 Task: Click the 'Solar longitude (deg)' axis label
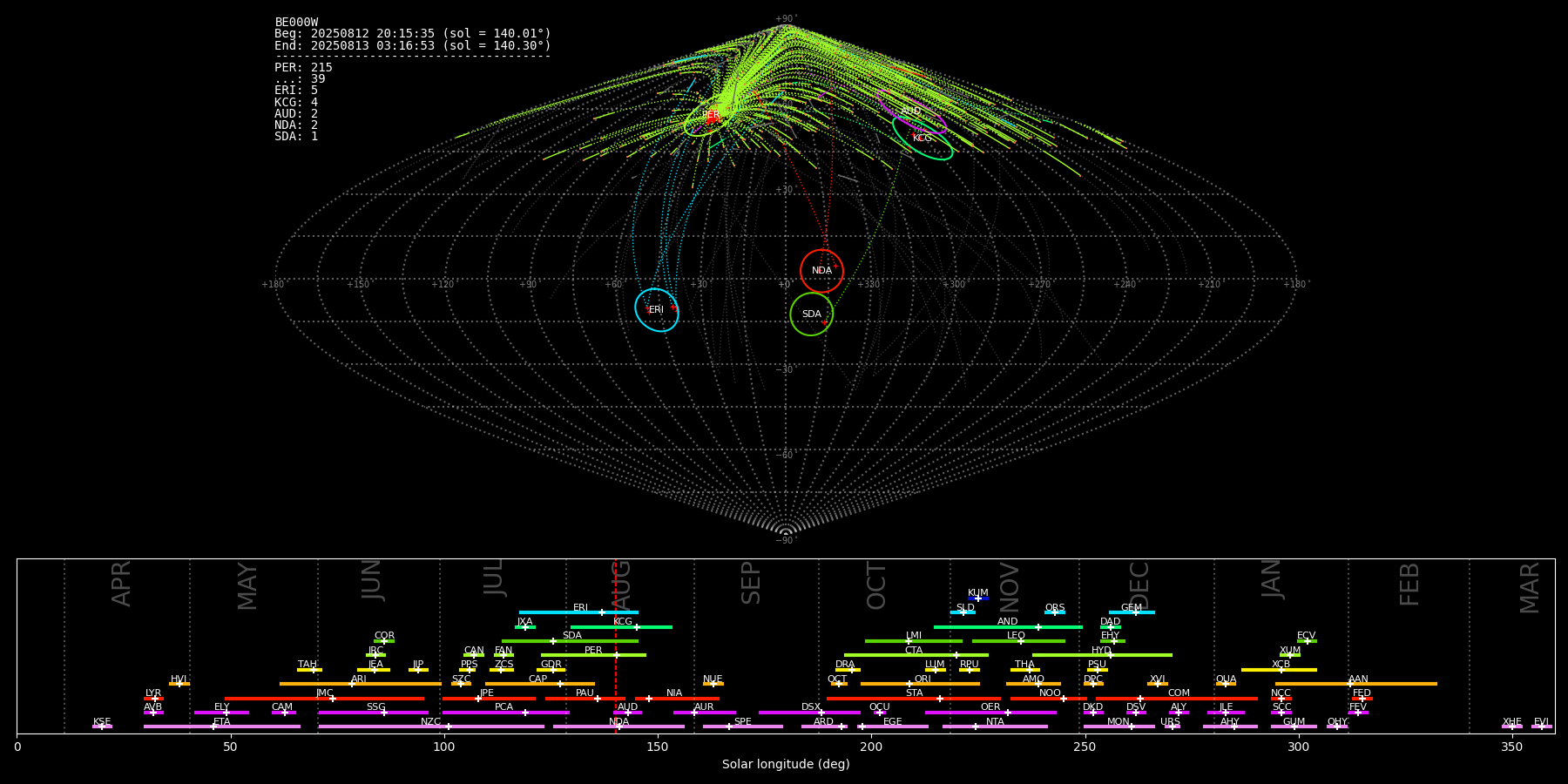pyautogui.click(x=786, y=765)
